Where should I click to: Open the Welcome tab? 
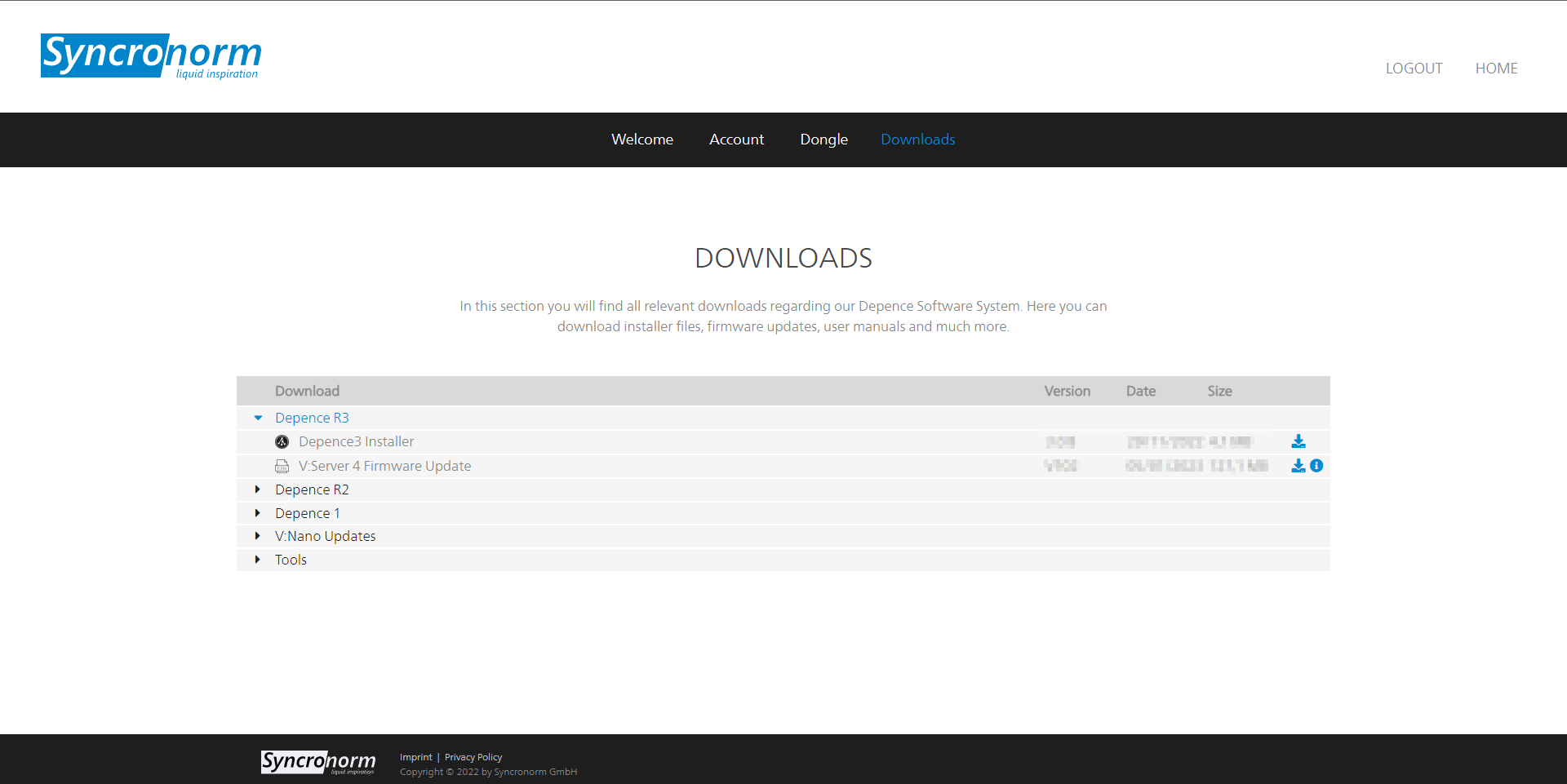642,140
